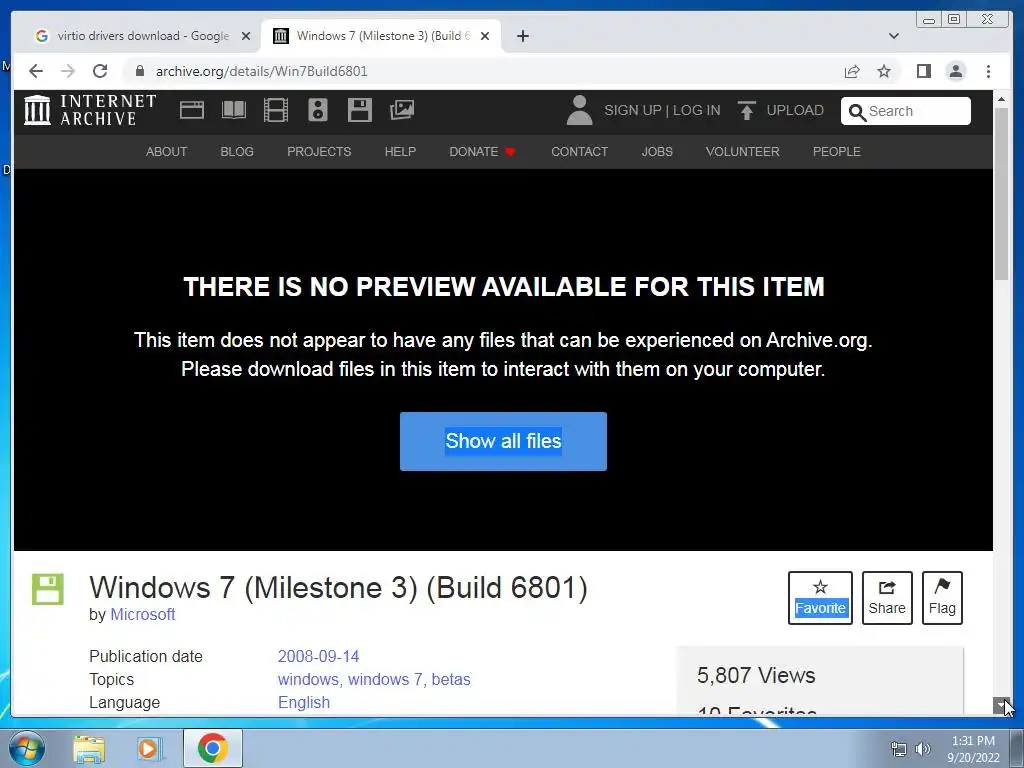Click the upload arrow icon

pyautogui.click(x=746, y=110)
